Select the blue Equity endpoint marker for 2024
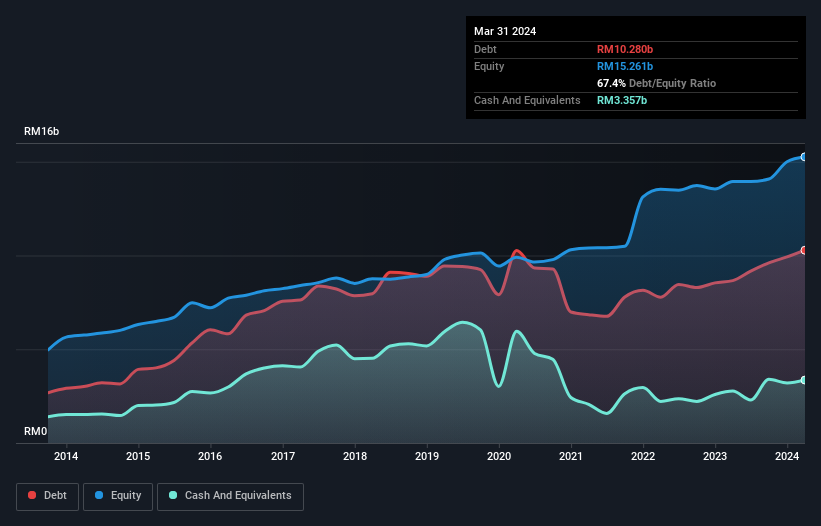Image resolution: width=821 pixels, height=526 pixels. coord(803,157)
